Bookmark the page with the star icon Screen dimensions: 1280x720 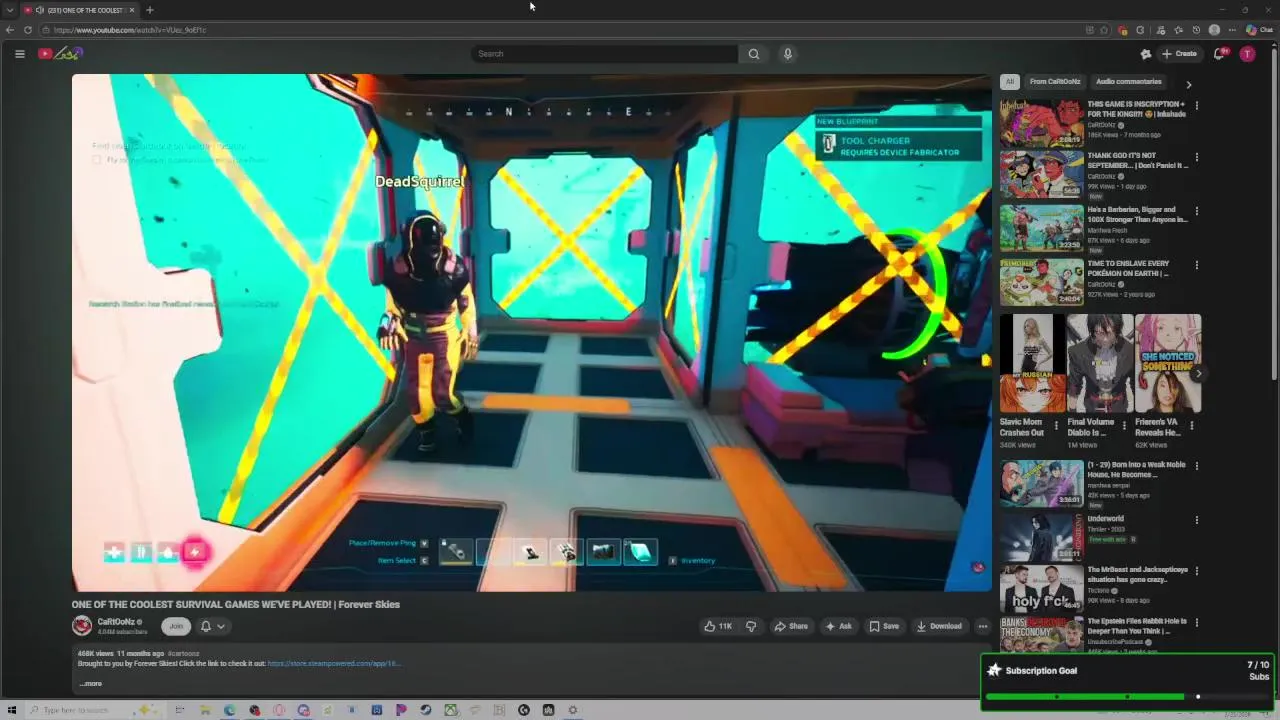tap(1104, 30)
